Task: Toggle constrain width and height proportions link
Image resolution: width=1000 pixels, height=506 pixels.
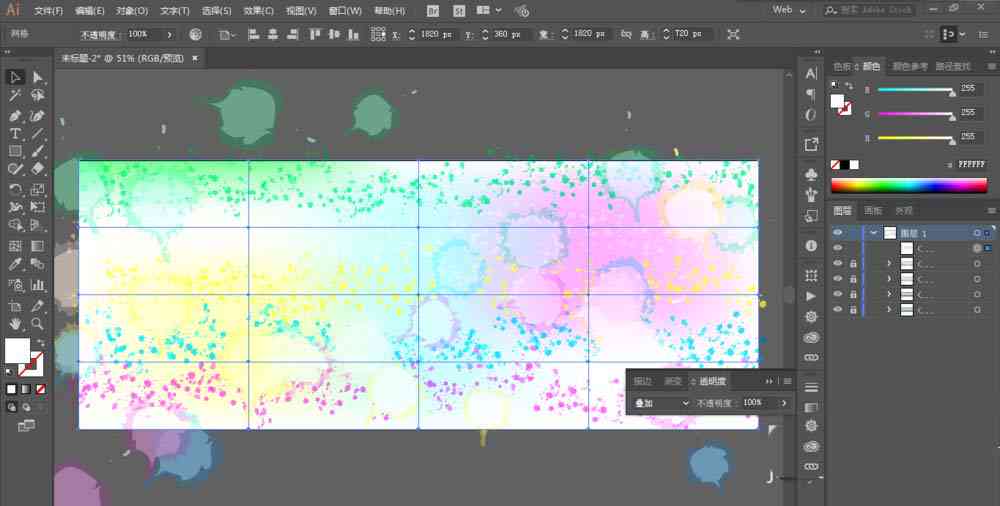Action: pos(626,34)
